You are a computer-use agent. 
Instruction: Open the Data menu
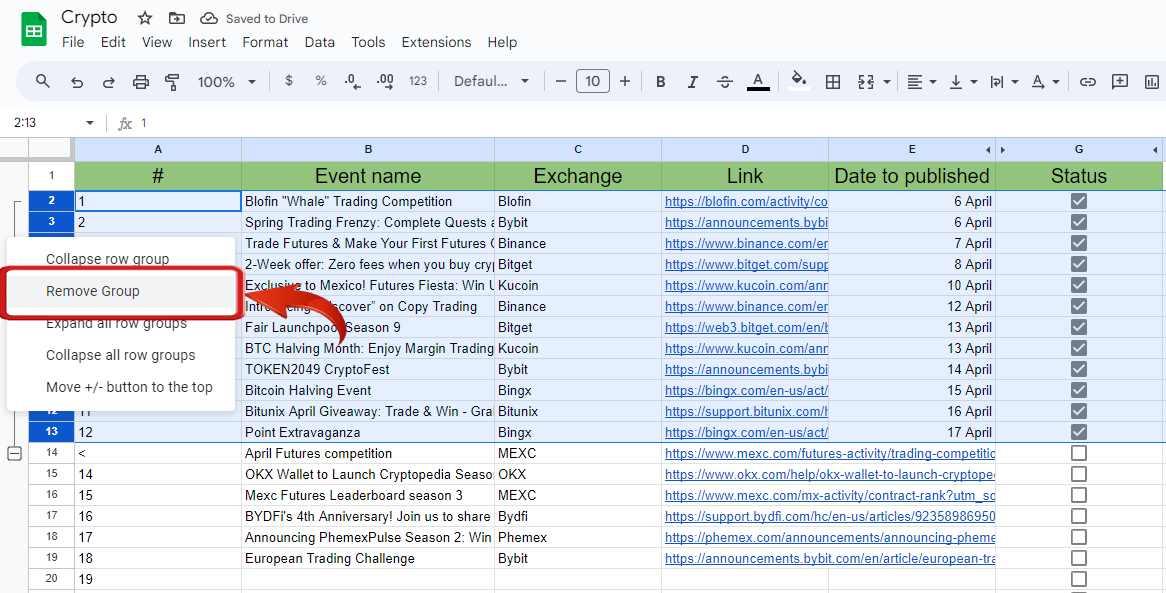coord(319,42)
